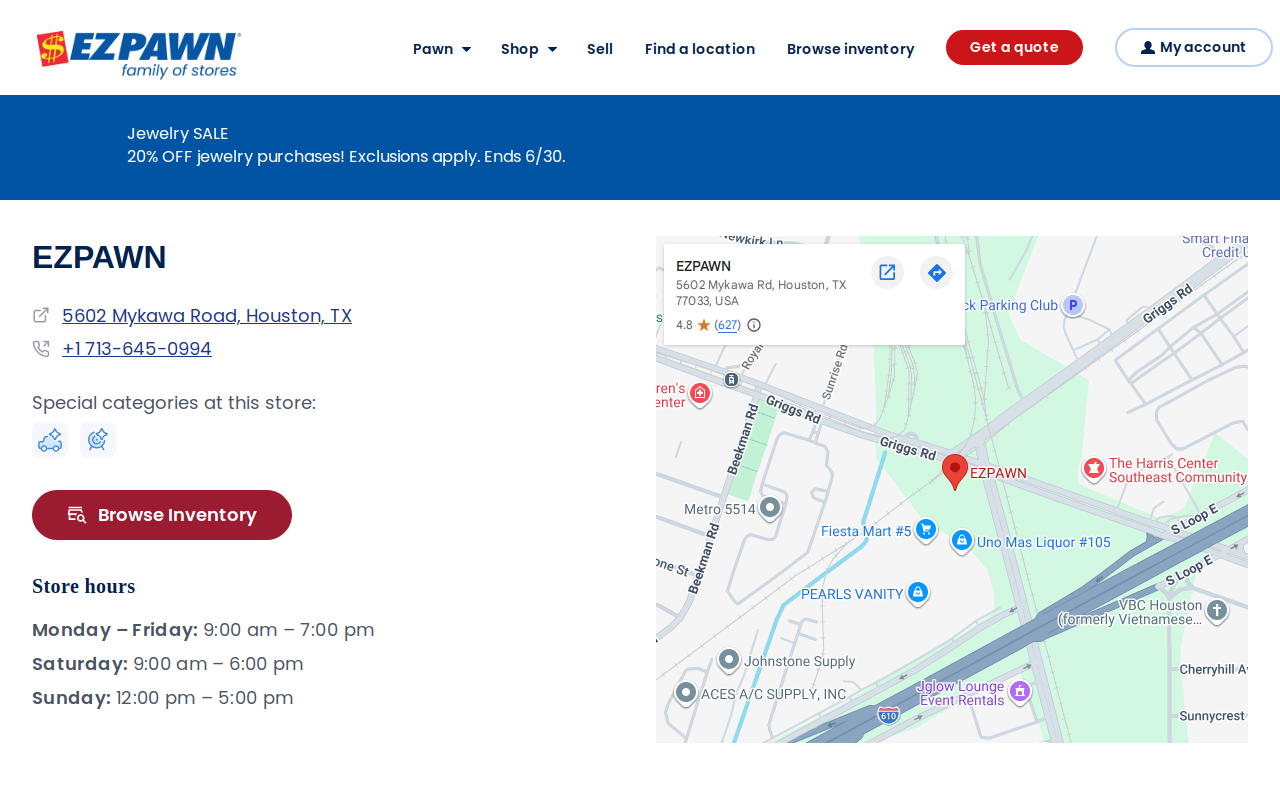Image resolution: width=1280 pixels, height=800 pixels.
Task: Click the second special category icon
Action: 98,440
